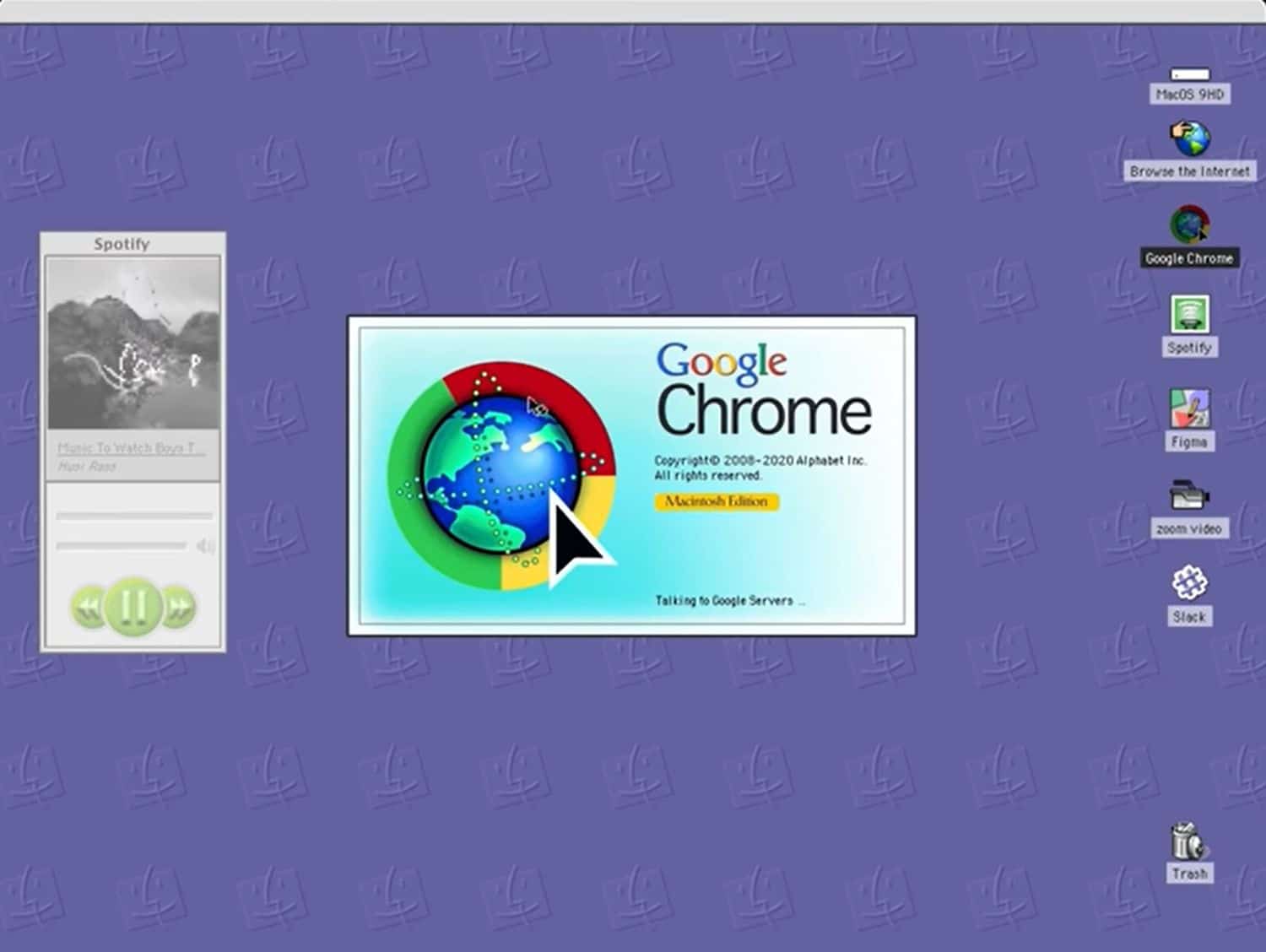
Task: Select the Google Chrome desktop icon
Action: click(x=1189, y=226)
